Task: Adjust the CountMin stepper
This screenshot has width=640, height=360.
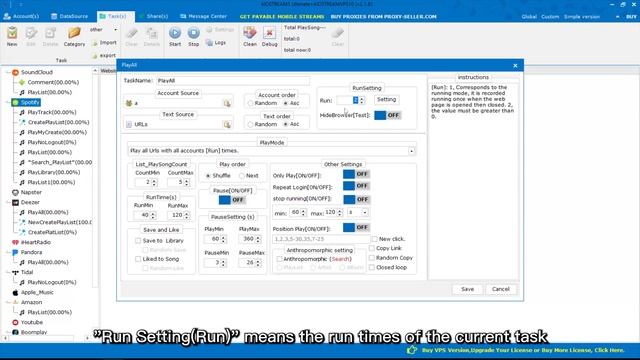Action: [x=154, y=182]
